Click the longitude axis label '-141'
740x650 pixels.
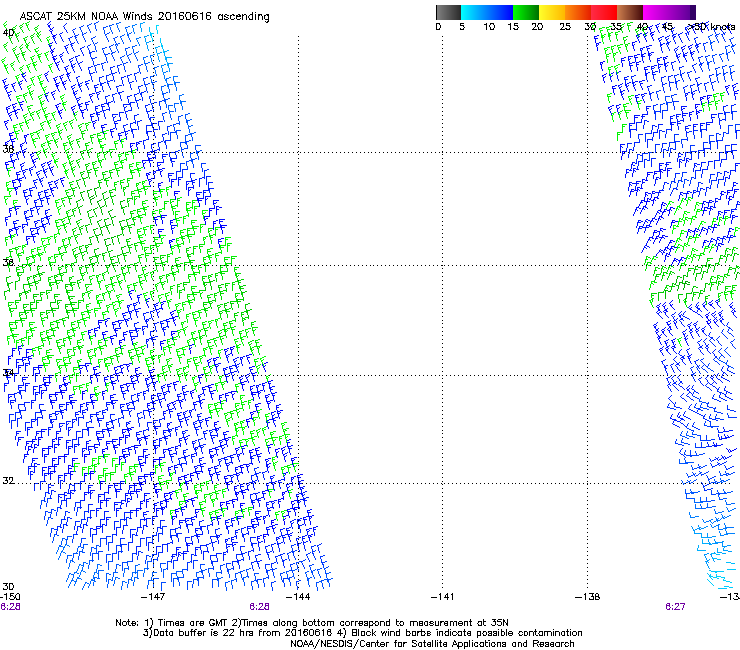point(442,597)
